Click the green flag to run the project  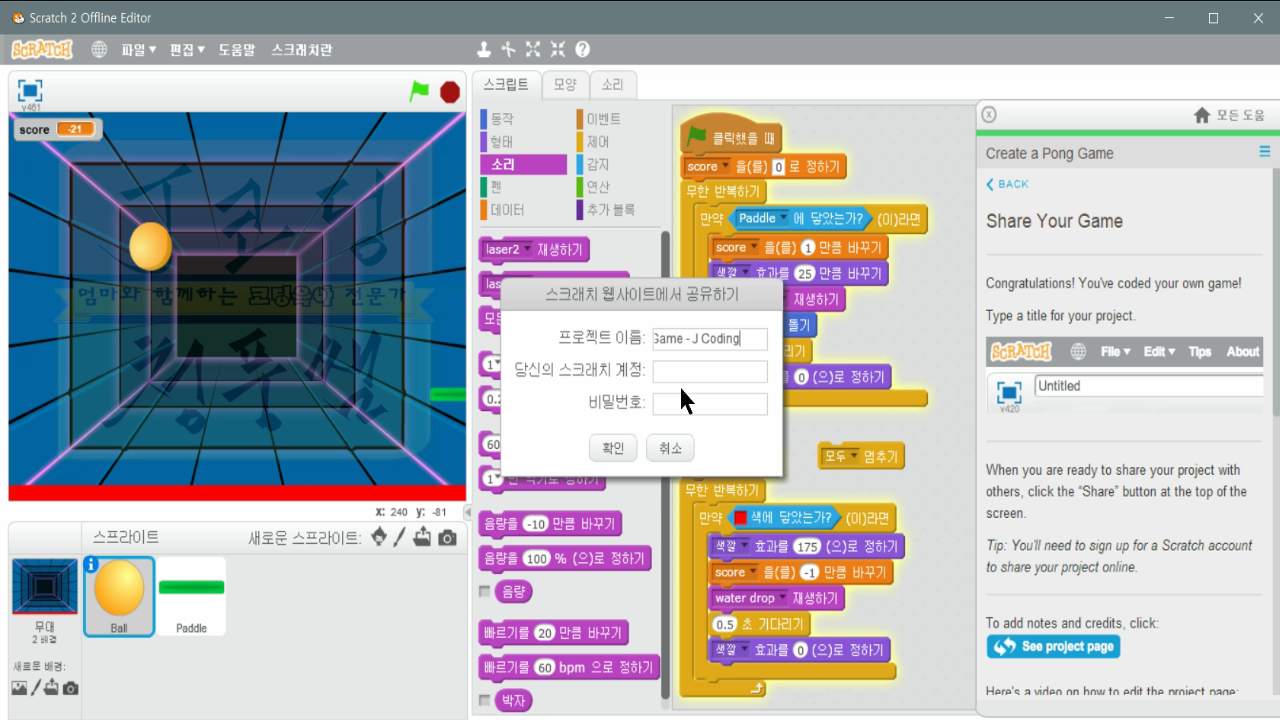click(420, 91)
